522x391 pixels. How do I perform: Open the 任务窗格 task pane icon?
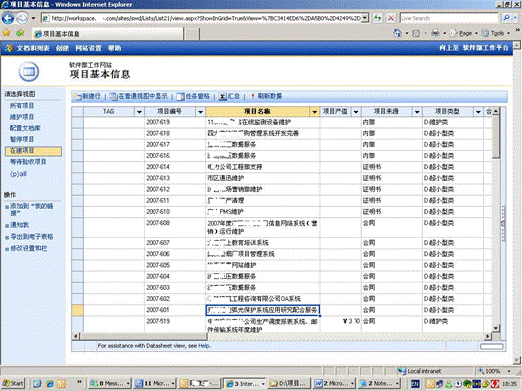[x=180, y=97]
